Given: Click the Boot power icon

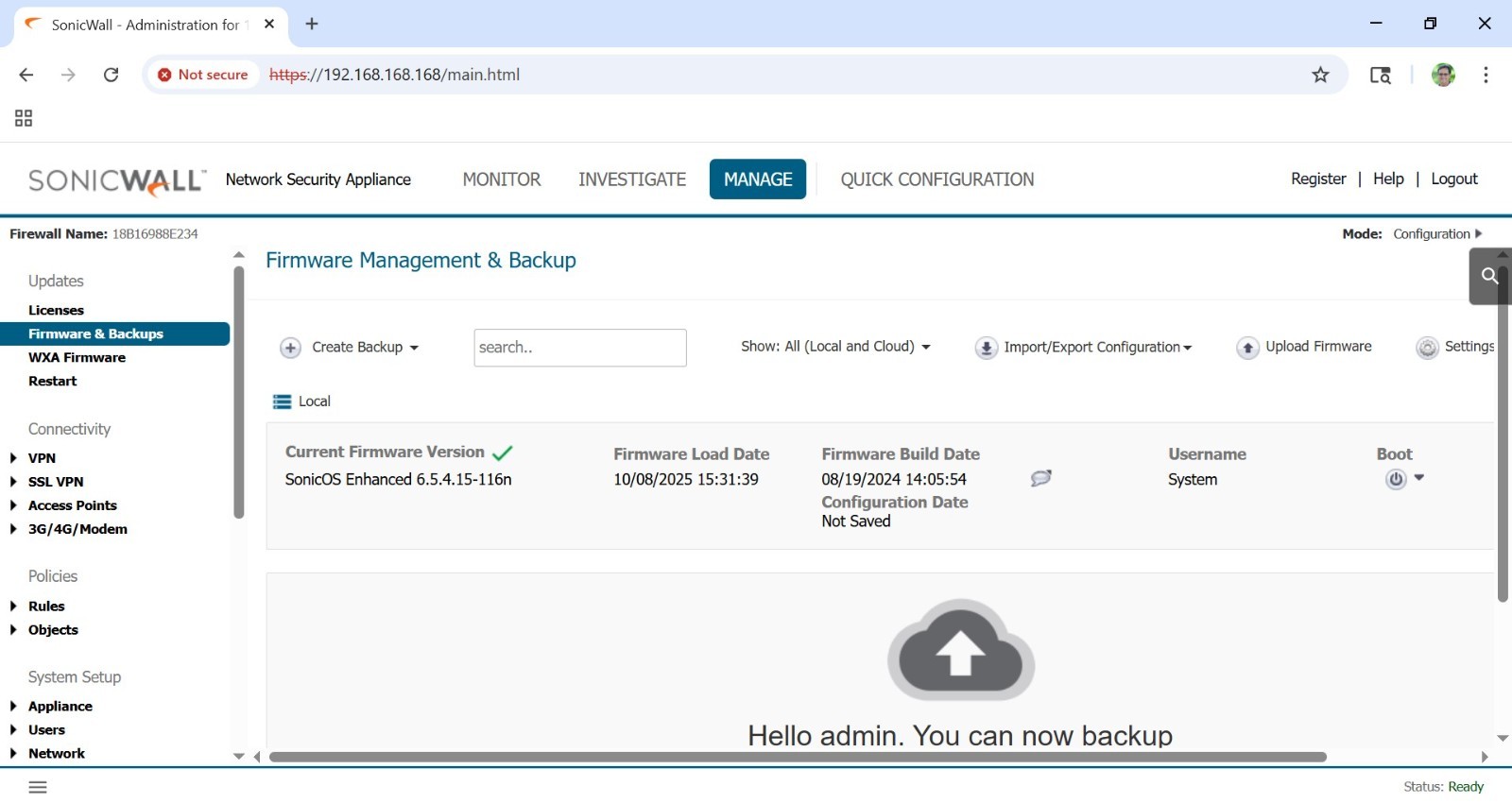Looking at the screenshot, I should [x=1396, y=479].
